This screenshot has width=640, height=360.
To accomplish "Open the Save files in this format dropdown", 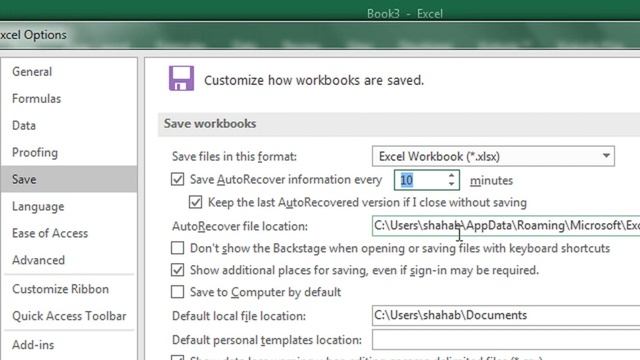I will (x=493, y=156).
